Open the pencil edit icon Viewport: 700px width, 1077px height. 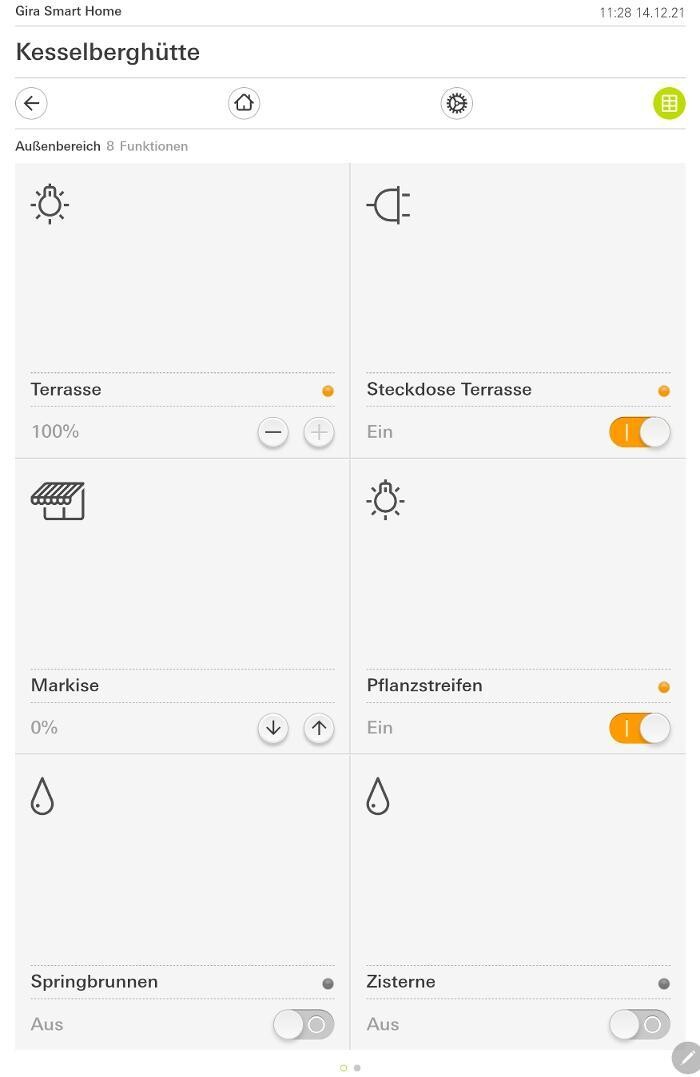pyautogui.click(x=686, y=1057)
